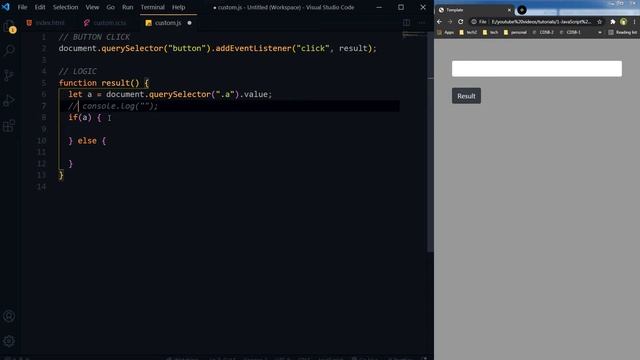Click the VS Code logo in title bar
Image resolution: width=640 pixels, height=360 pixels.
pyautogui.click(x=6, y=7)
